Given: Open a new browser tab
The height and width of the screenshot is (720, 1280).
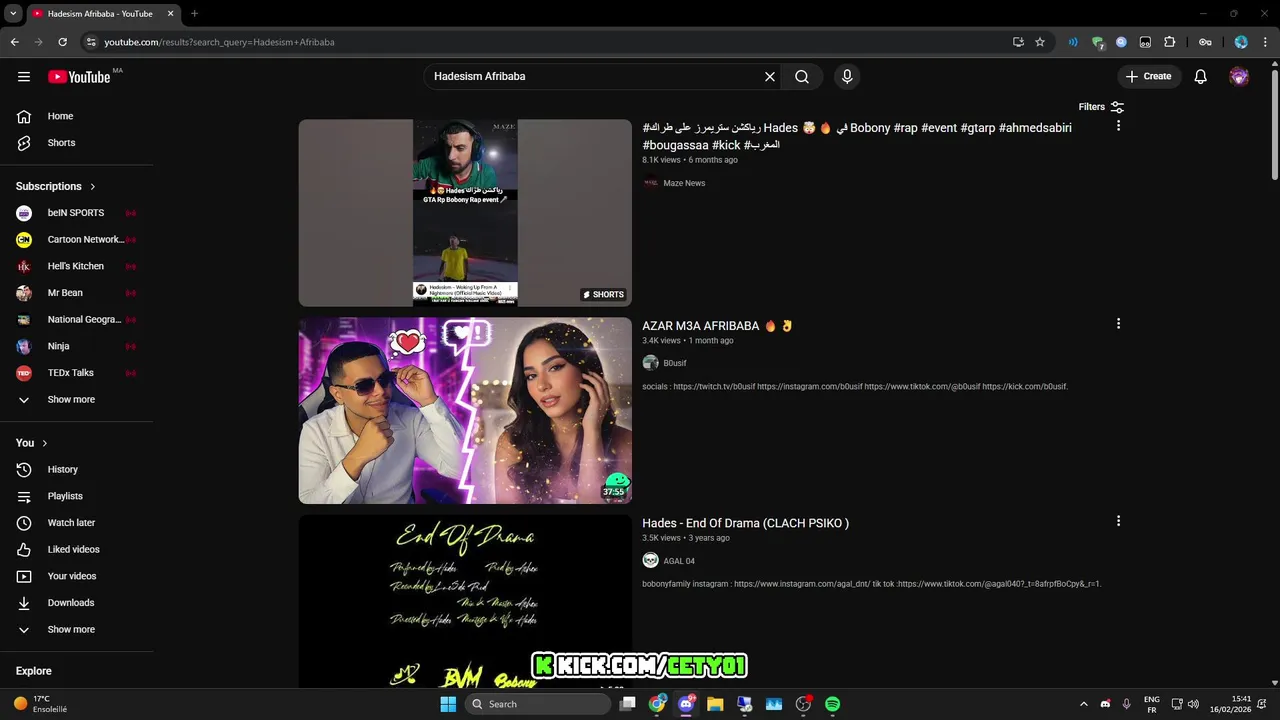Looking at the screenshot, I should [x=194, y=14].
